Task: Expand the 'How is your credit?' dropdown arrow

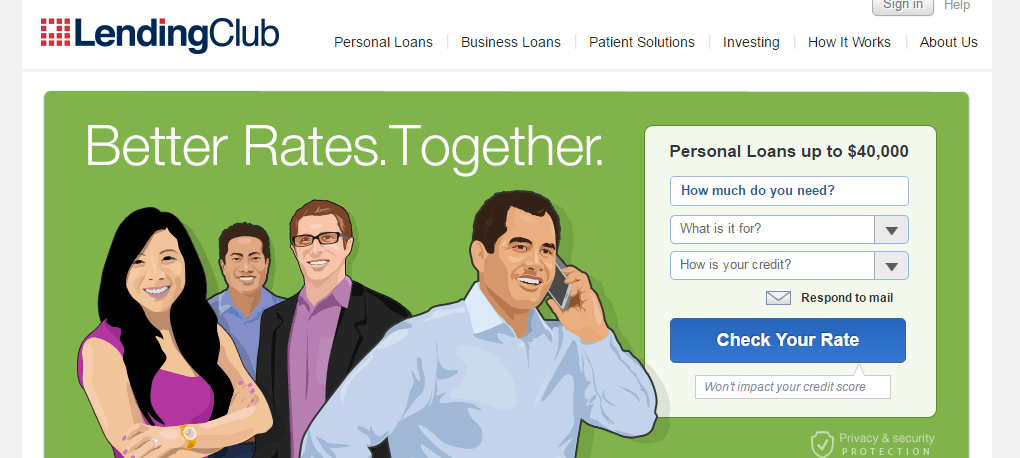Action: point(891,265)
